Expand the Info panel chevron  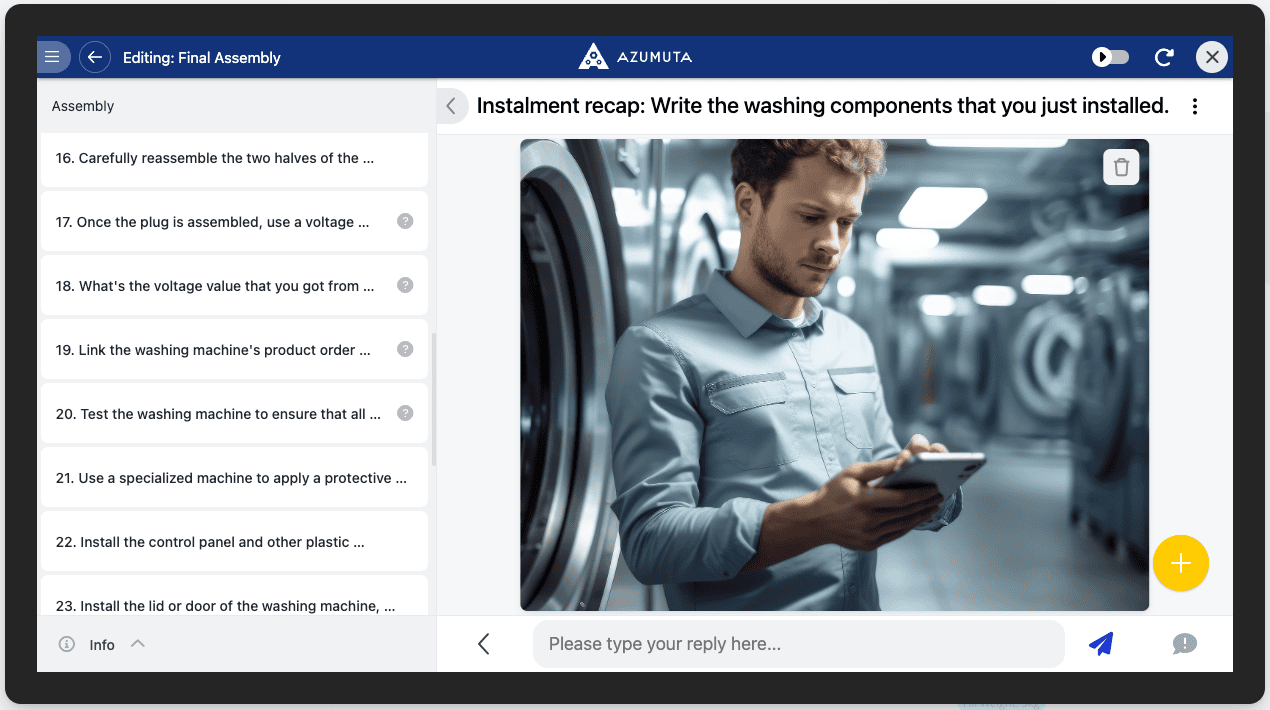138,644
